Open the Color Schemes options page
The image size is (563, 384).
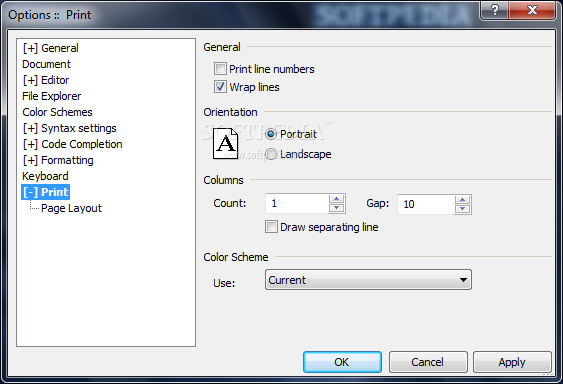point(57,112)
